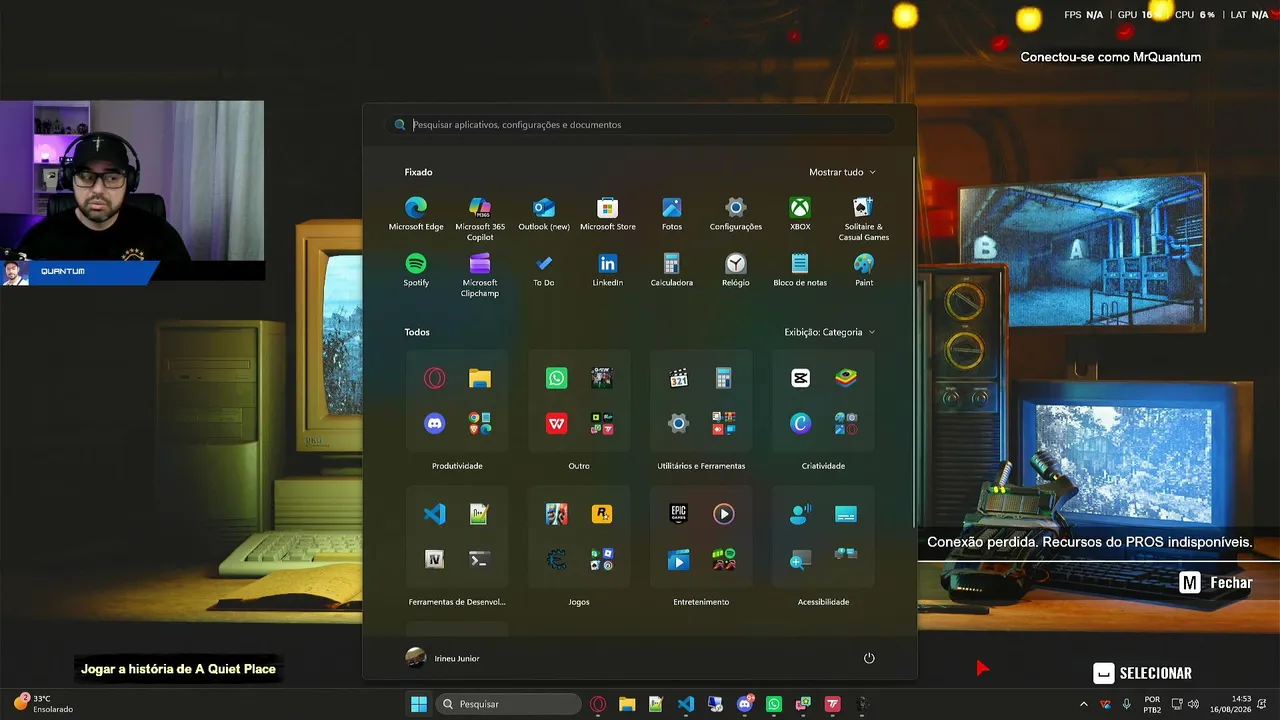
Task: Expand the Jogos folder's remaining apps
Action: tap(602, 560)
